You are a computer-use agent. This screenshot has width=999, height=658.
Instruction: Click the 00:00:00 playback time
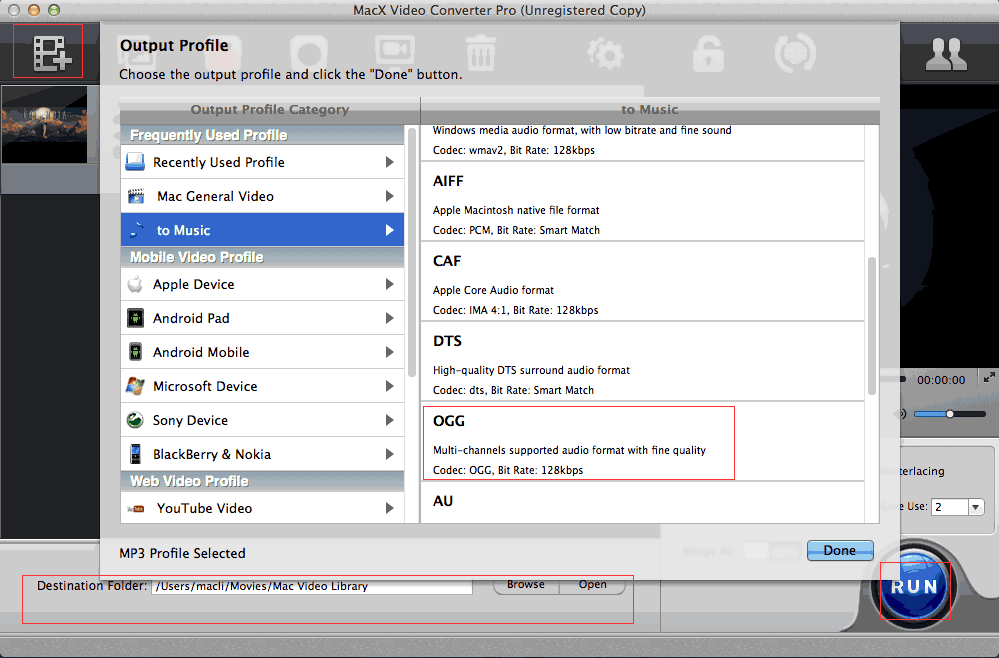click(941, 380)
